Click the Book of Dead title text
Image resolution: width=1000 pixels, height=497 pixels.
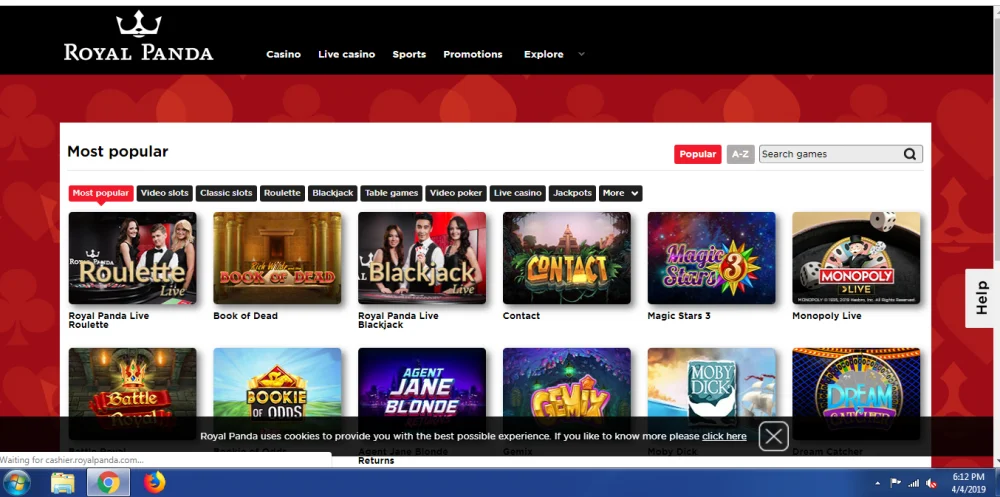tap(246, 316)
